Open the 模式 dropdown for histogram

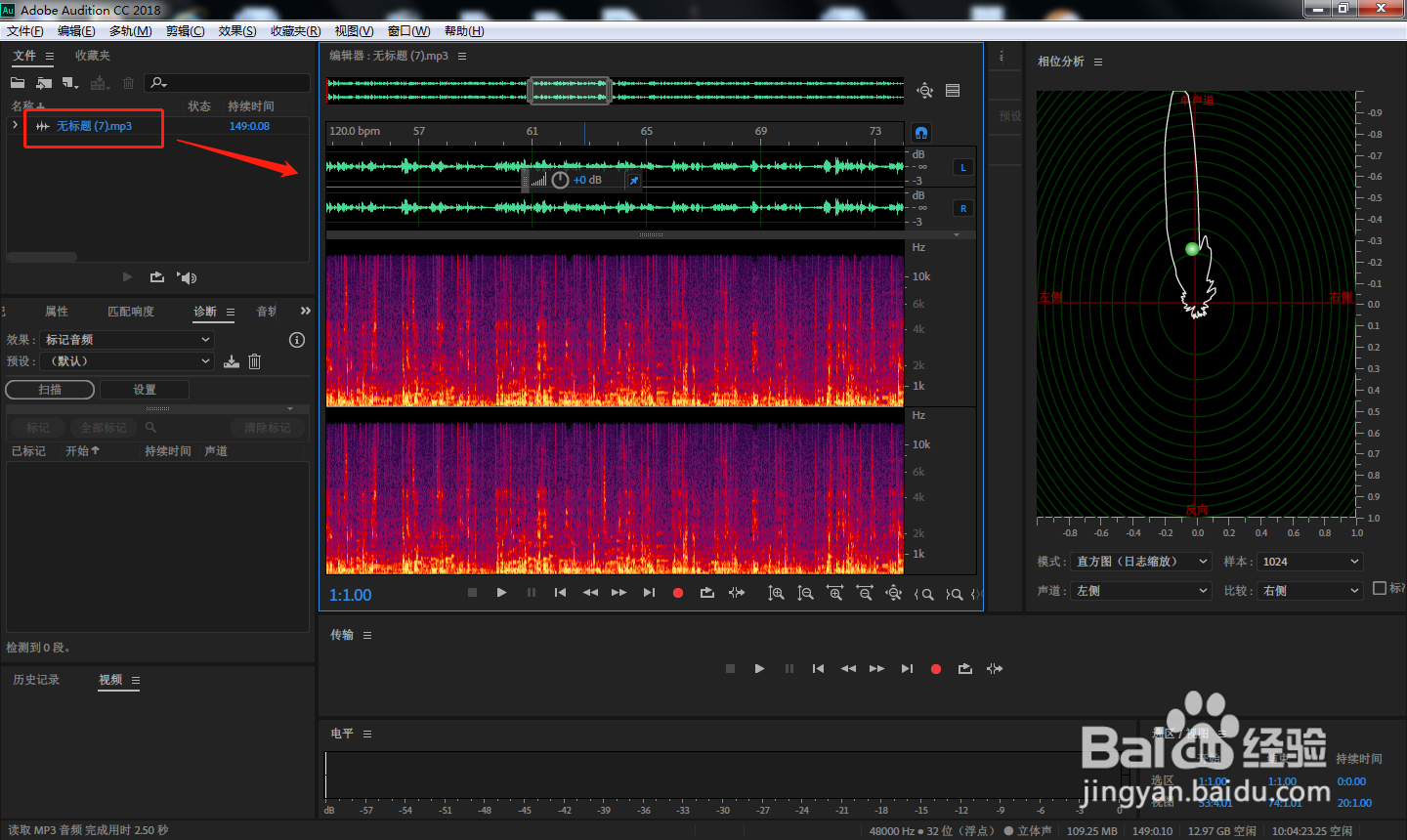click(x=1141, y=562)
